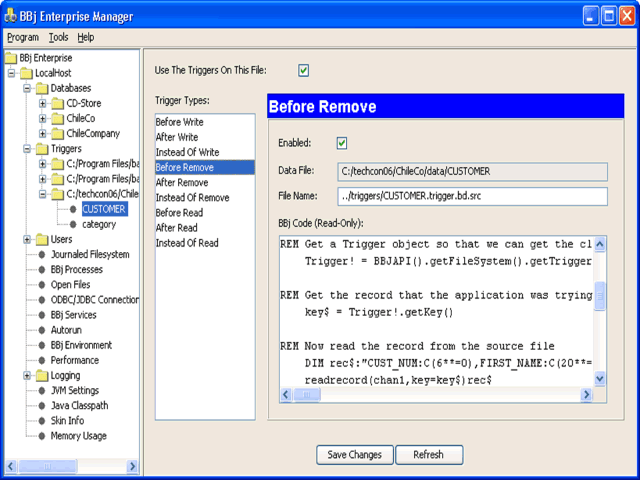Image resolution: width=640 pixels, height=480 pixels.
Task: Click the bullet icon beside category
Action: [73, 224]
